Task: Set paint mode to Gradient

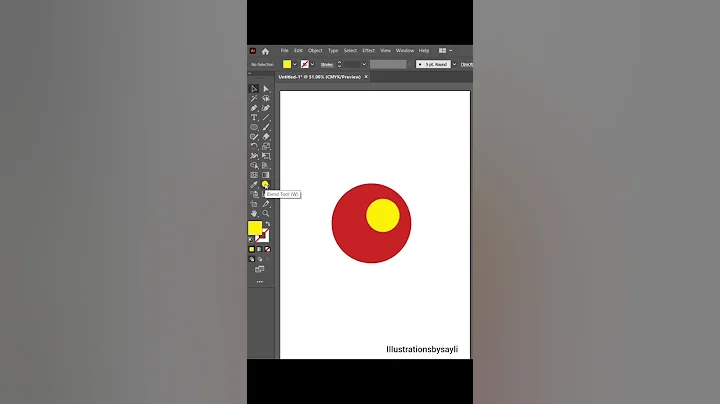Action: click(x=259, y=249)
